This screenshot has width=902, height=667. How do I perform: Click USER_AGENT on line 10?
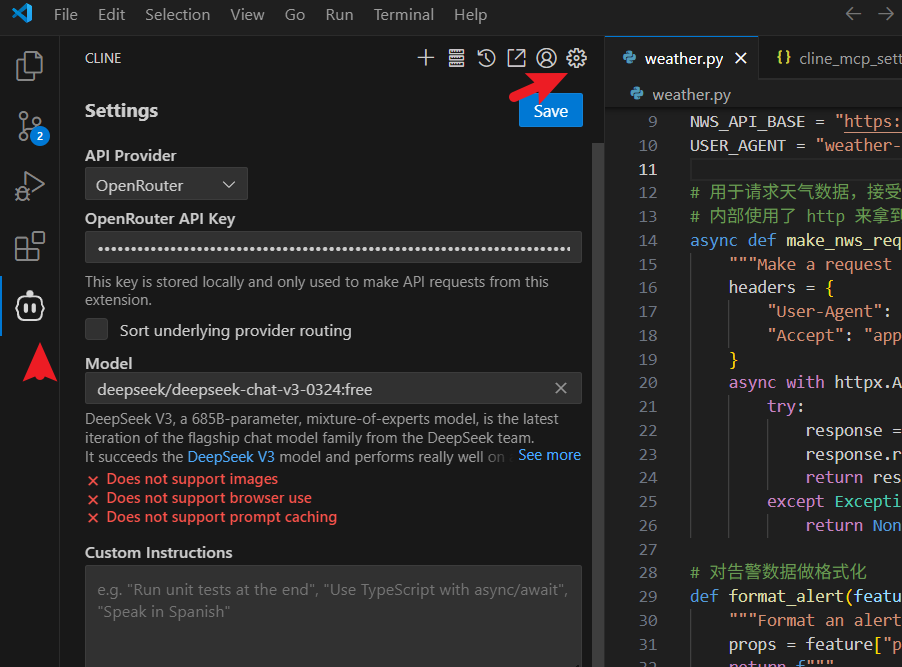737,146
